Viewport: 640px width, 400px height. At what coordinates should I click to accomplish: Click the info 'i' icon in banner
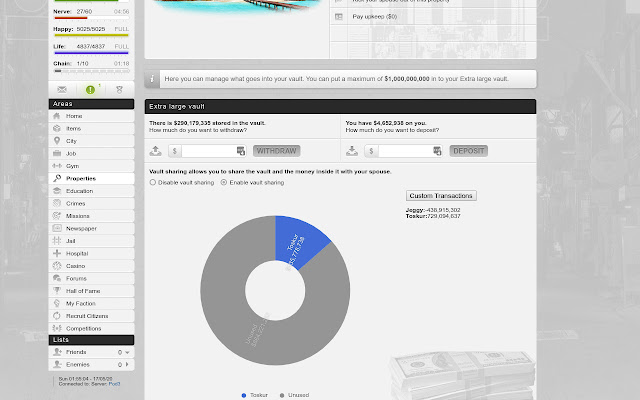[x=152, y=79]
